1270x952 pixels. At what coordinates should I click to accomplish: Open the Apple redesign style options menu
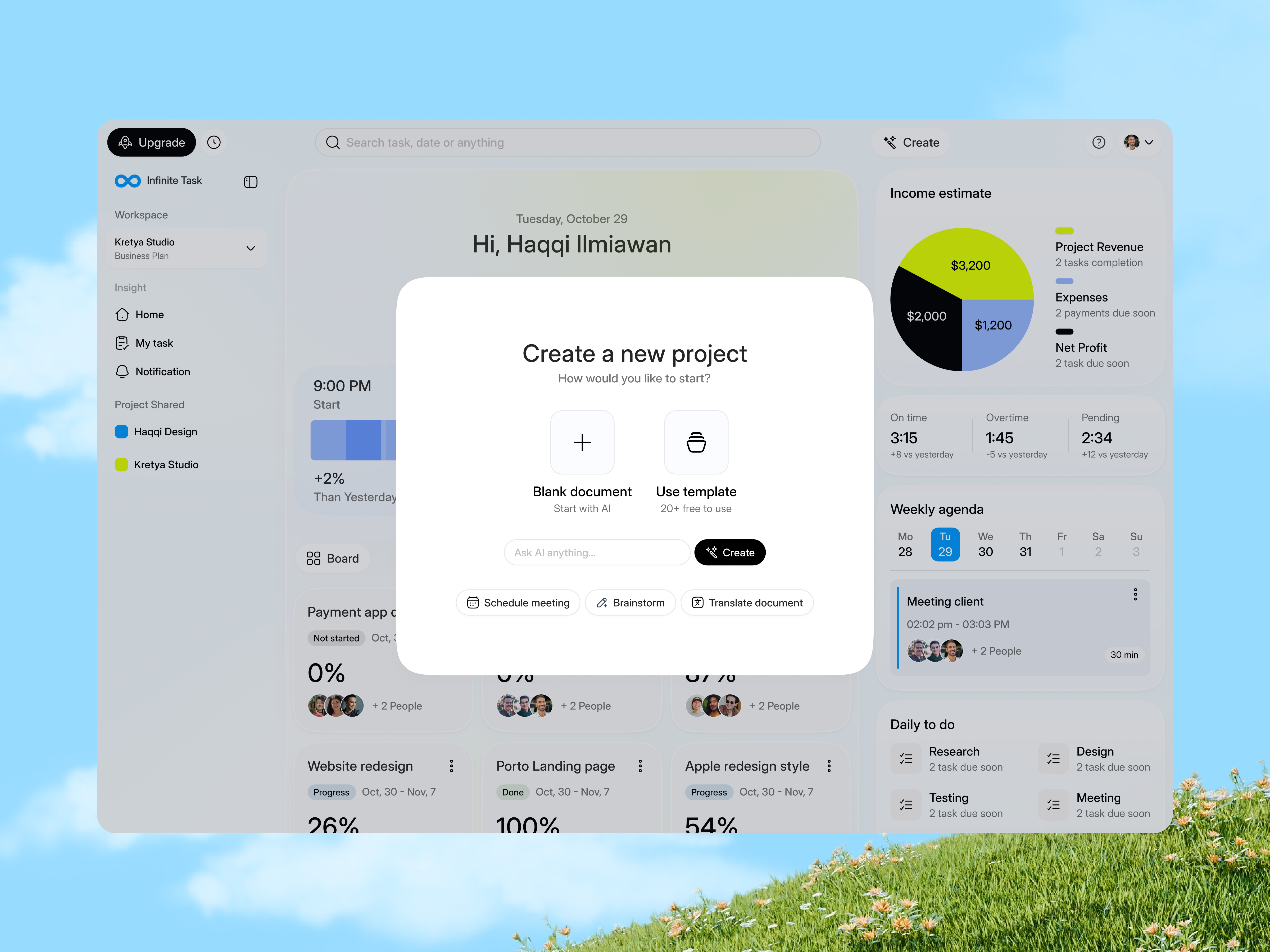tap(828, 766)
